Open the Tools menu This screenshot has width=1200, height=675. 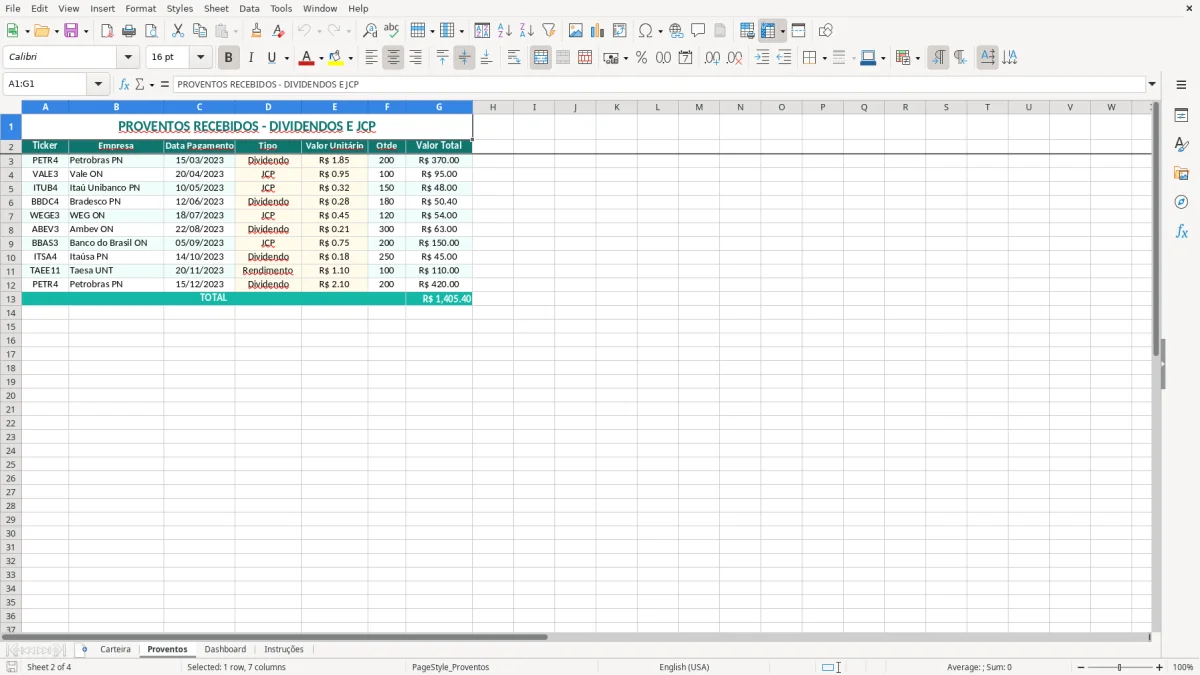(x=281, y=8)
